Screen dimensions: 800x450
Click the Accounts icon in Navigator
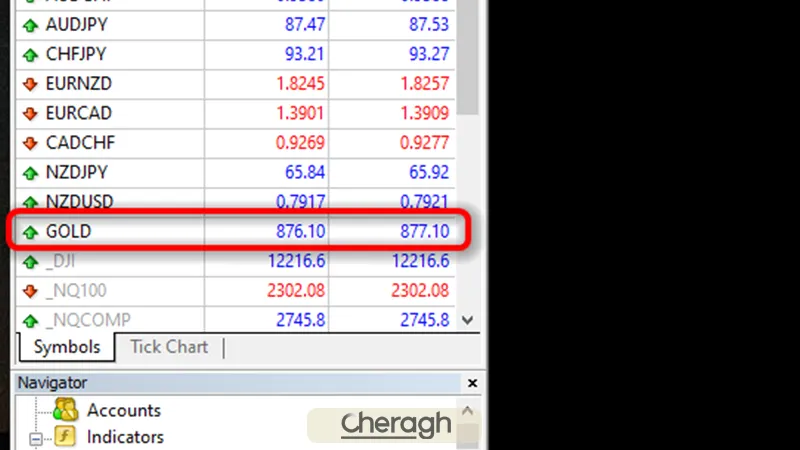(66, 409)
